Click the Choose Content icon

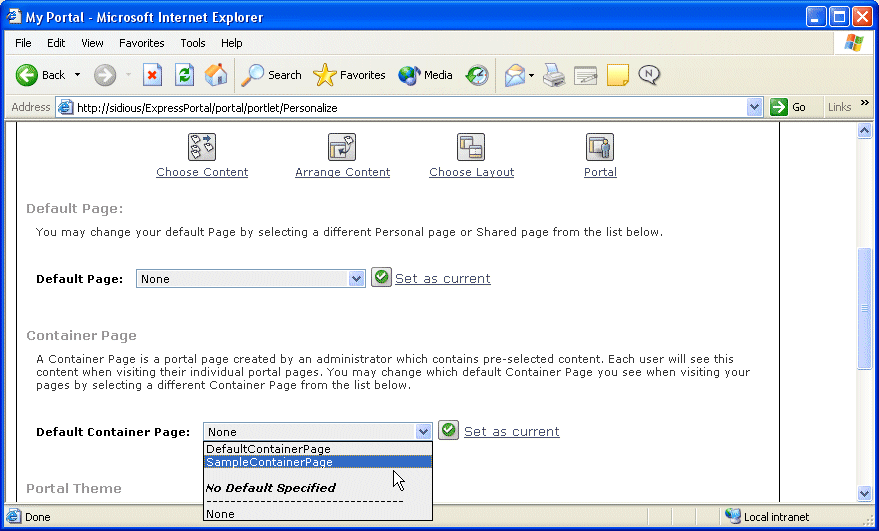pyautogui.click(x=202, y=147)
